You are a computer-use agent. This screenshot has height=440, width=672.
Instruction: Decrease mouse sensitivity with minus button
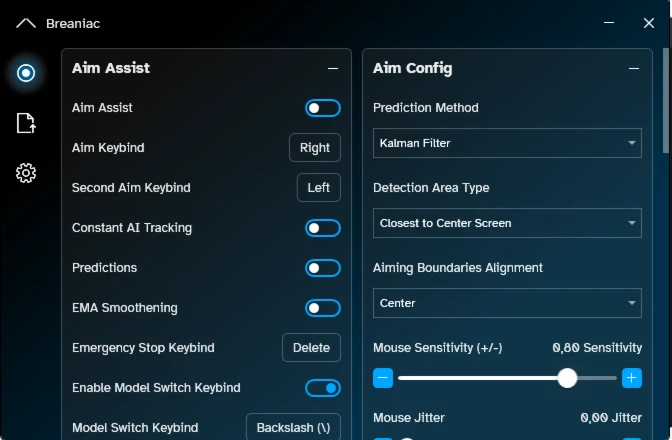point(383,378)
